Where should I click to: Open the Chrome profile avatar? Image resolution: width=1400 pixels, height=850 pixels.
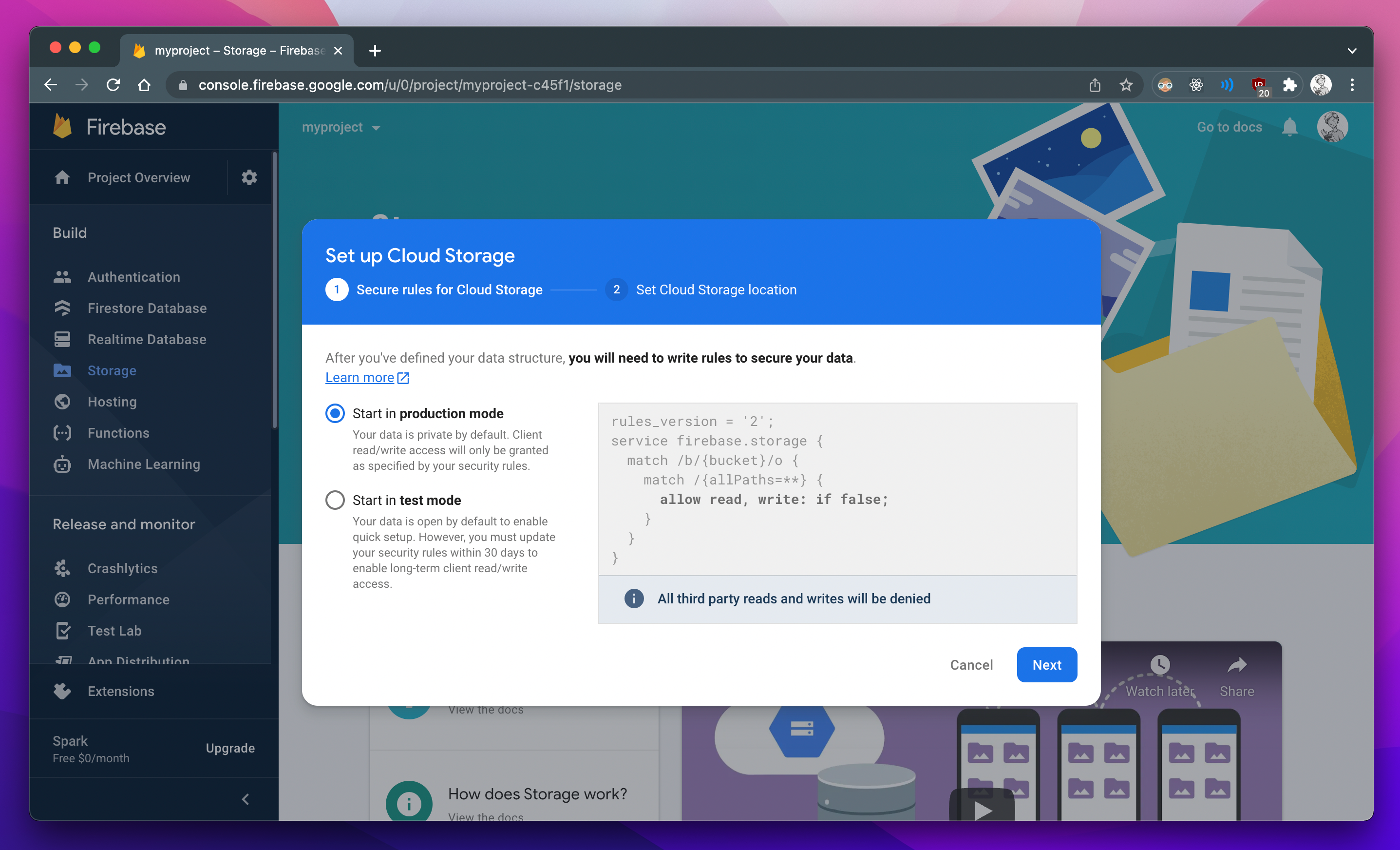1321,85
